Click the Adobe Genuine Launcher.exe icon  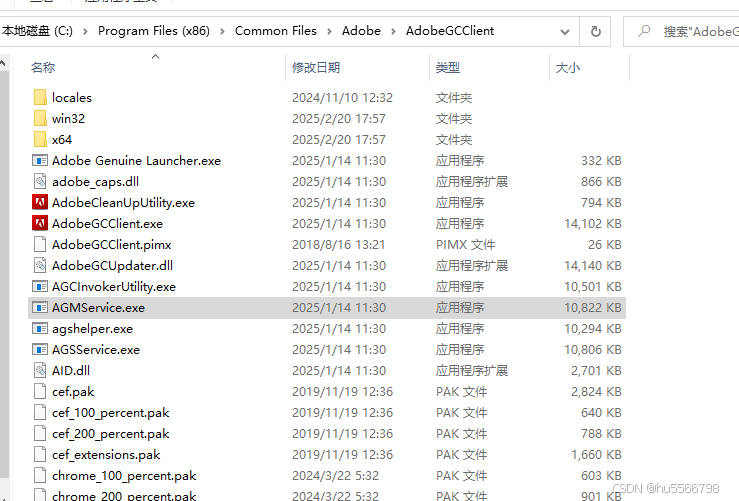tap(40, 161)
